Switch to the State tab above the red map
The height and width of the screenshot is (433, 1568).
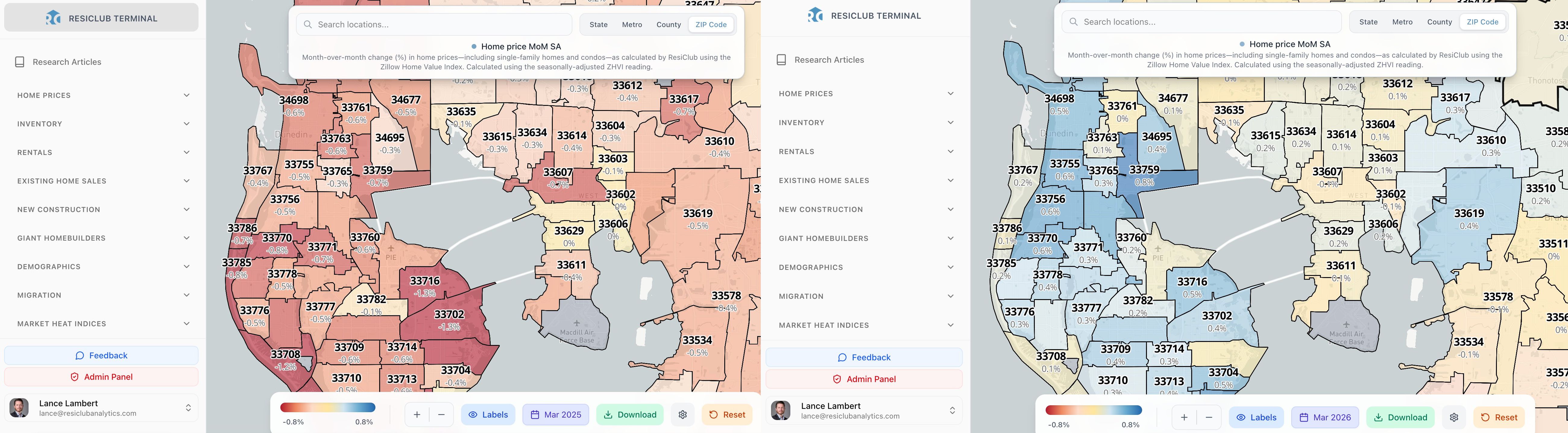[x=598, y=24]
